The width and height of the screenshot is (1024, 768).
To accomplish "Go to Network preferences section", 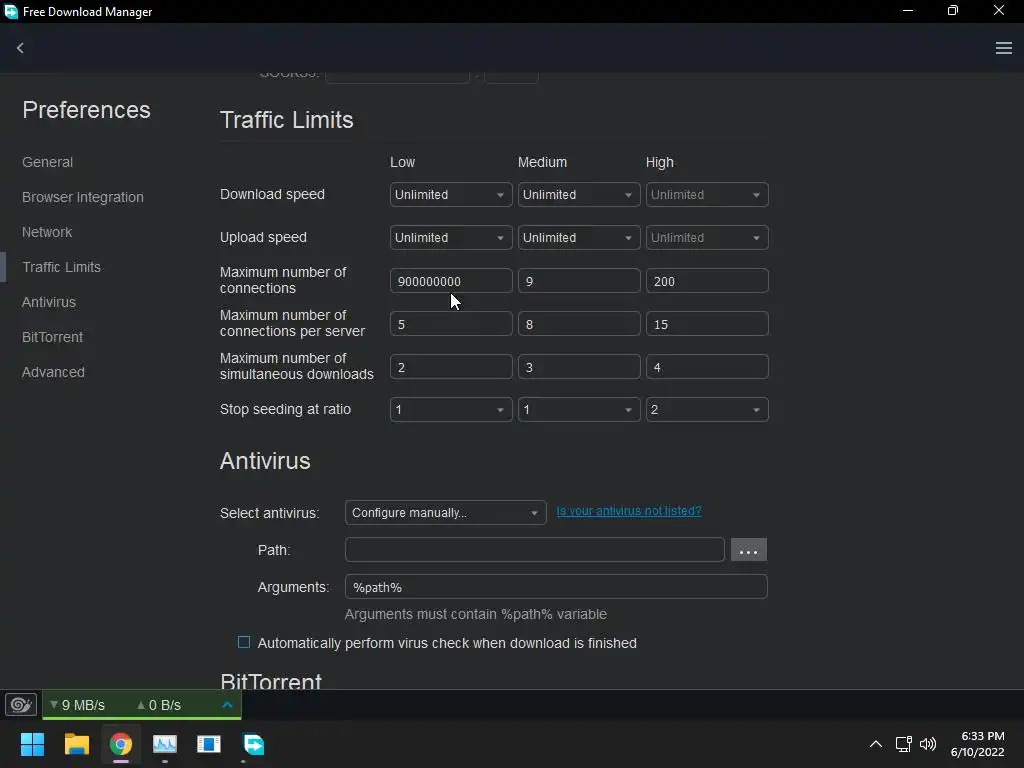I will 47,232.
